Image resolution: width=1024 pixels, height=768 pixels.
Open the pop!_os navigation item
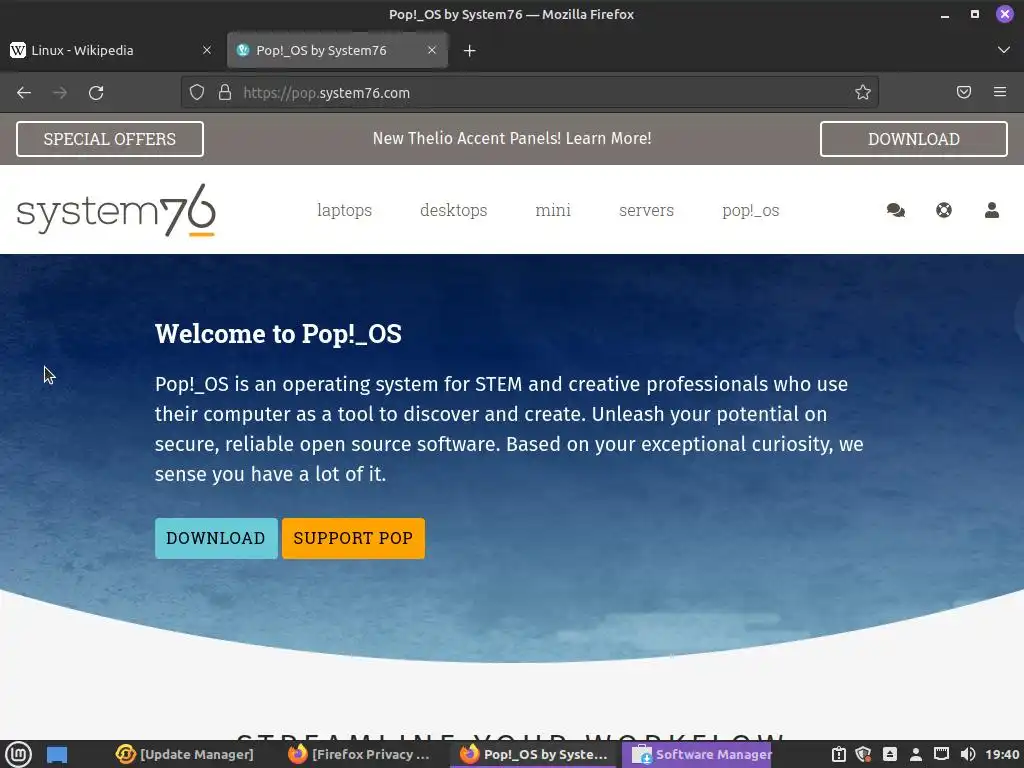point(750,210)
